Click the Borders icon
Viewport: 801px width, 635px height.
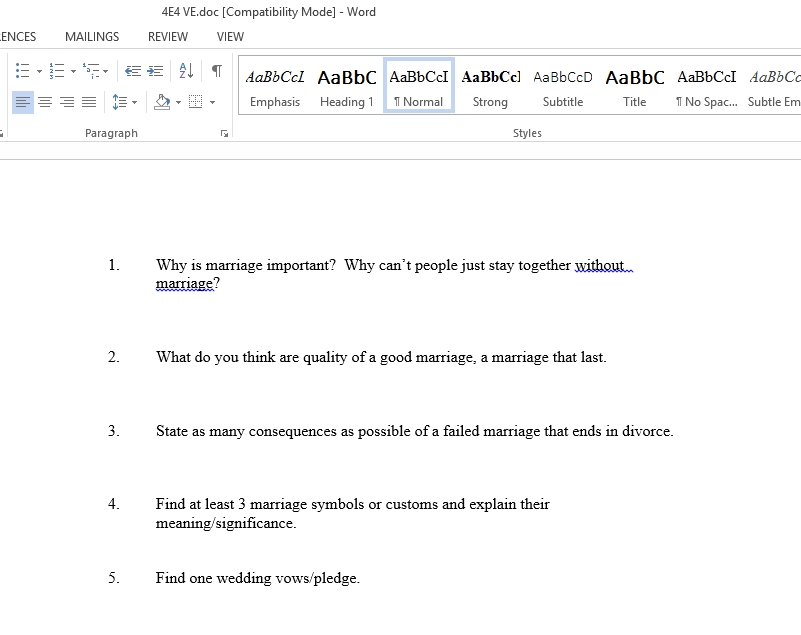pos(196,102)
